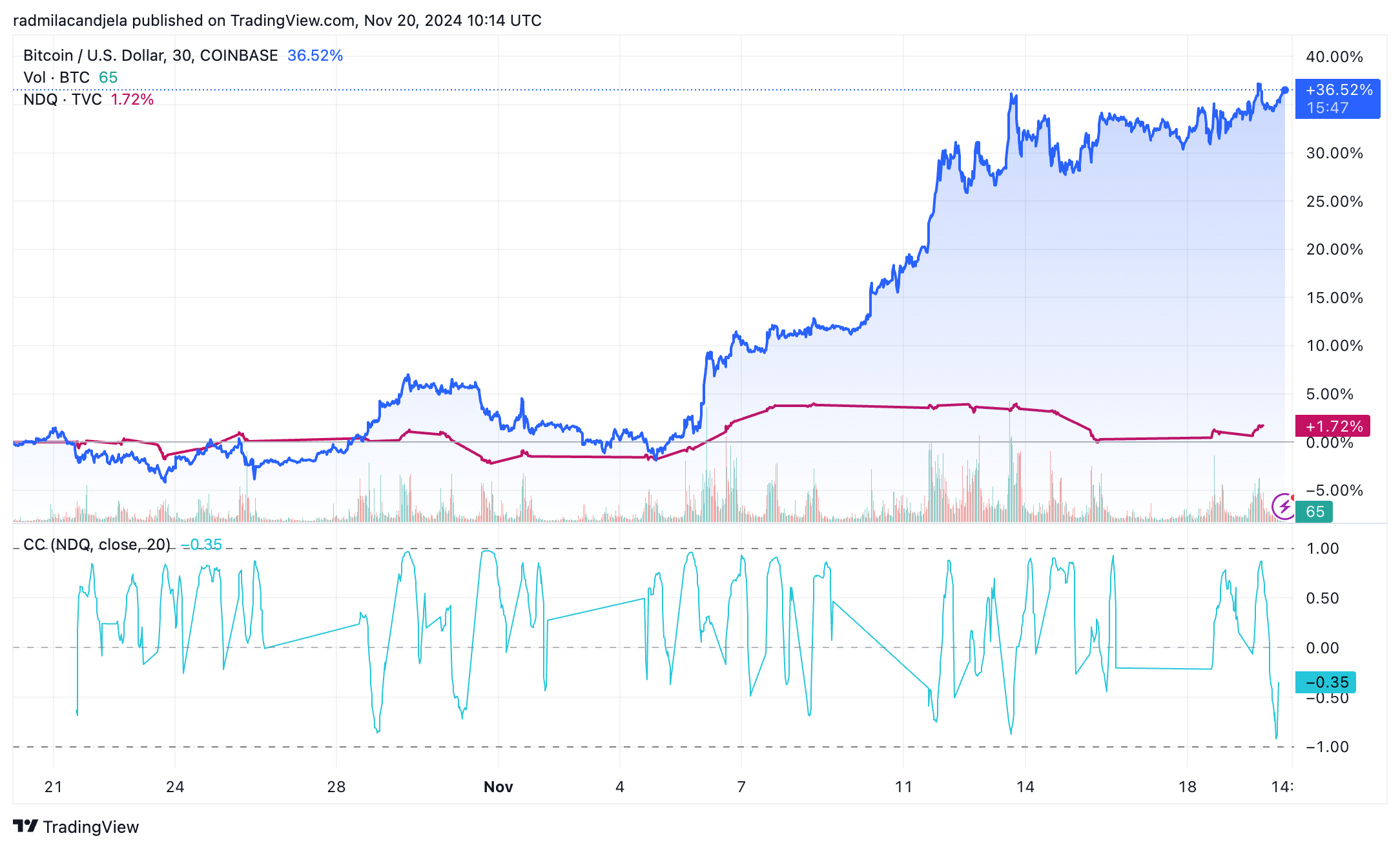Click the 40.00% axis label
This screenshot has width=1400, height=849.
tap(1334, 57)
